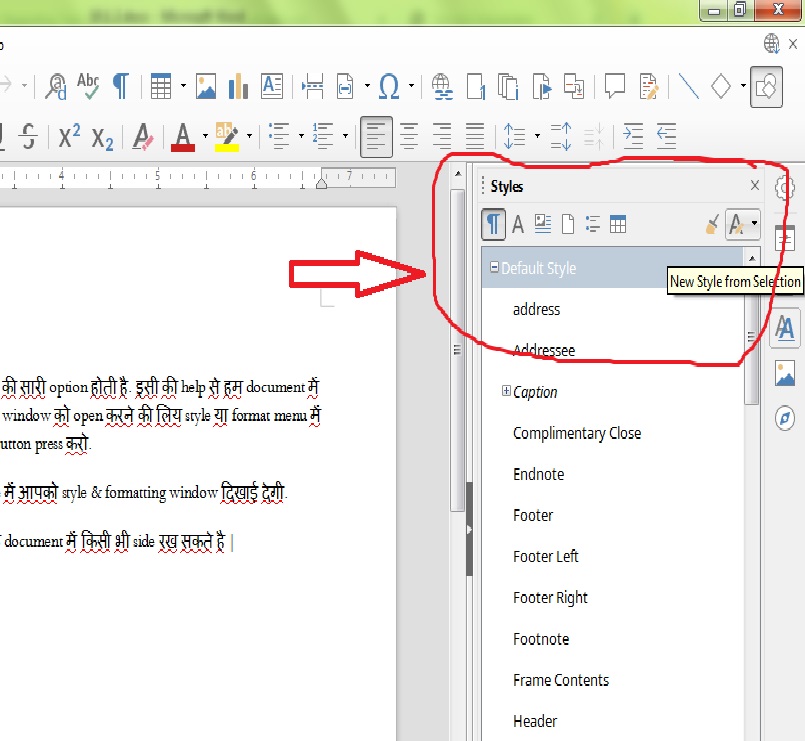
Task: Open the Navigator sidebar panel
Action: click(785, 418)
